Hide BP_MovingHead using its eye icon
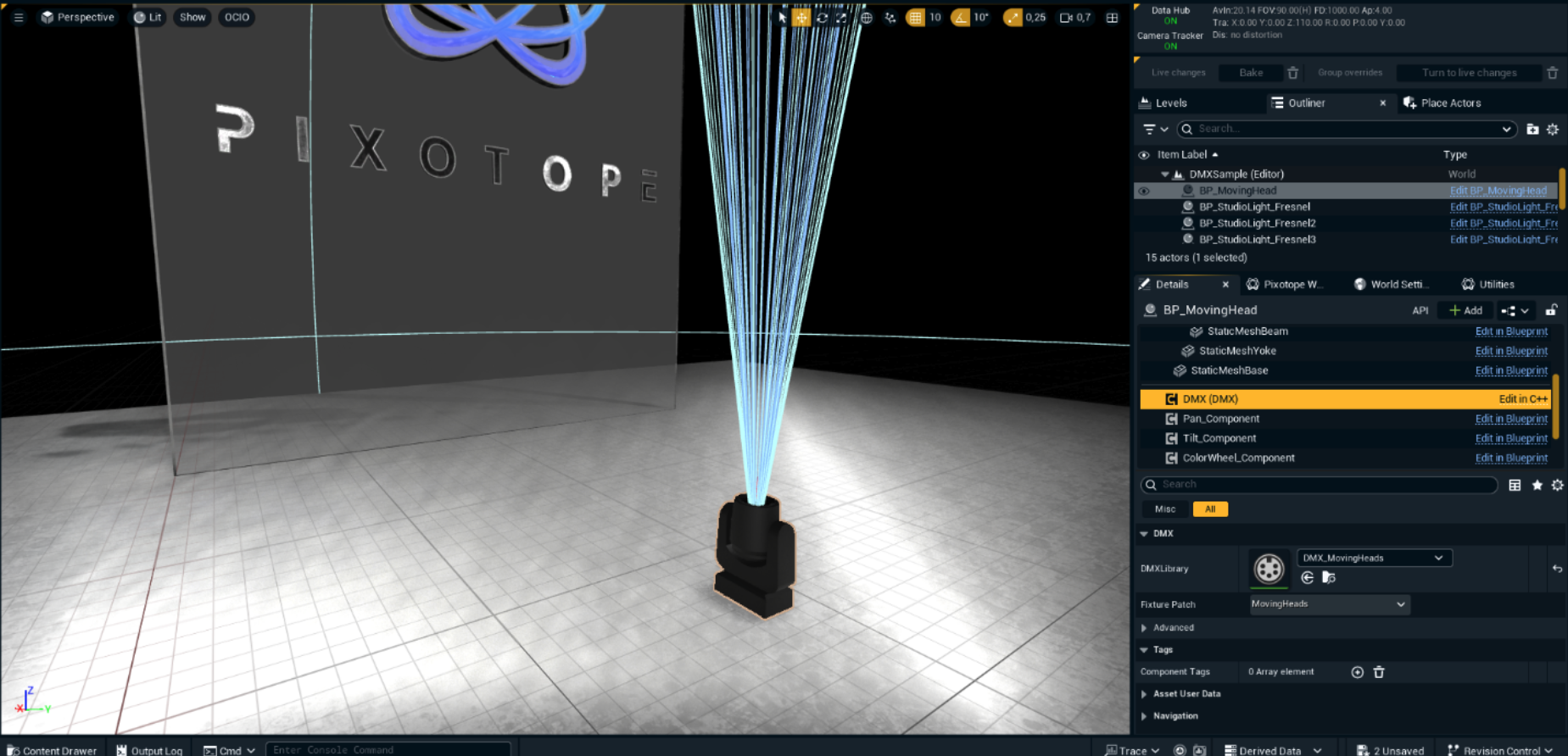The image size is (1568, 756). click(x=1144, y=191)
